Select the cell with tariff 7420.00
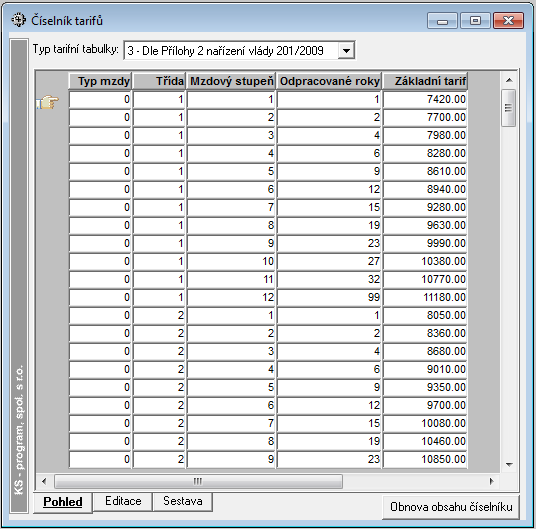Viewport: 536px width, 529px height. 425,99
